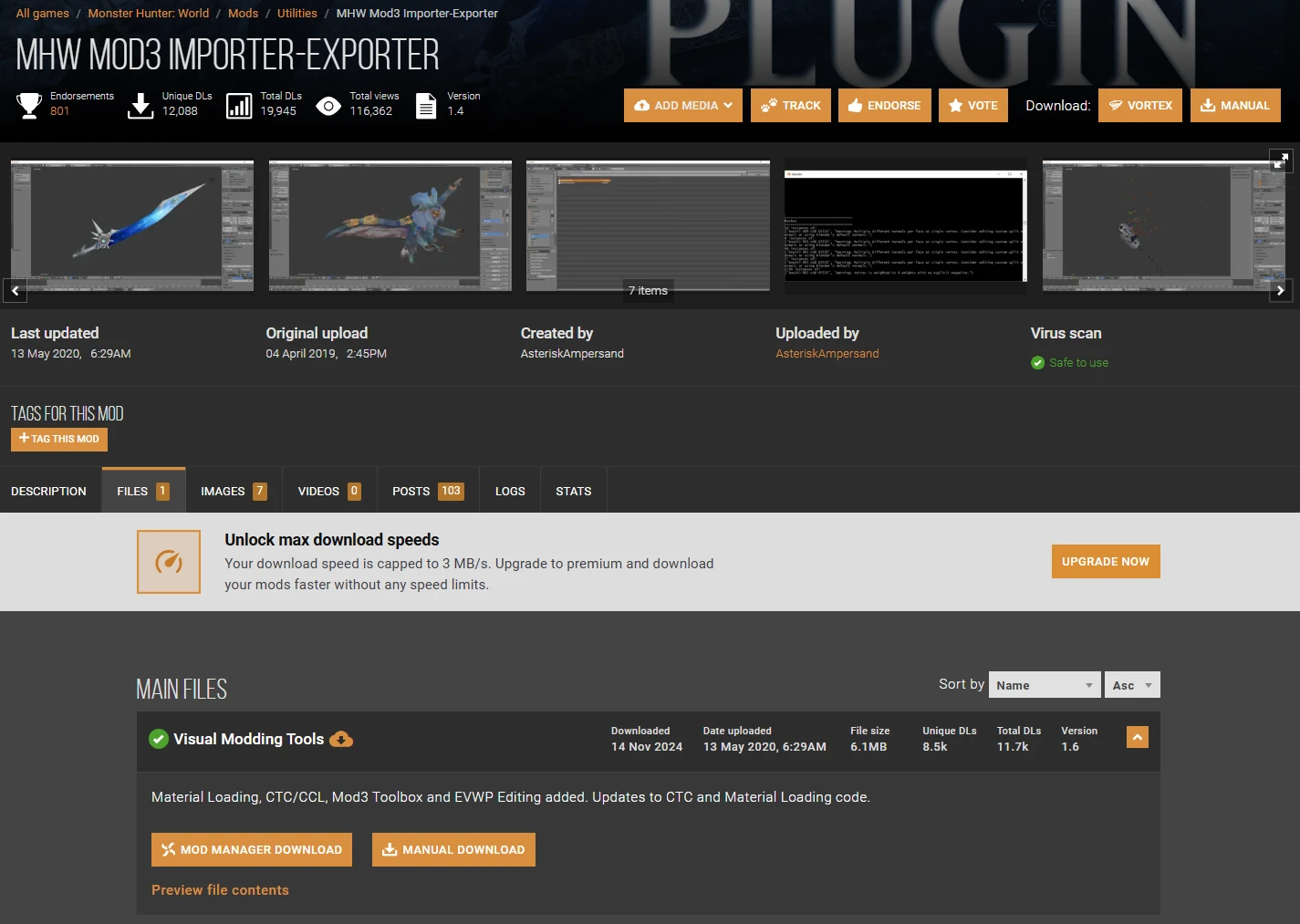Click Mod Manager Download button
The height and width of the screenshot is (924, 1300).
[252, 849]
